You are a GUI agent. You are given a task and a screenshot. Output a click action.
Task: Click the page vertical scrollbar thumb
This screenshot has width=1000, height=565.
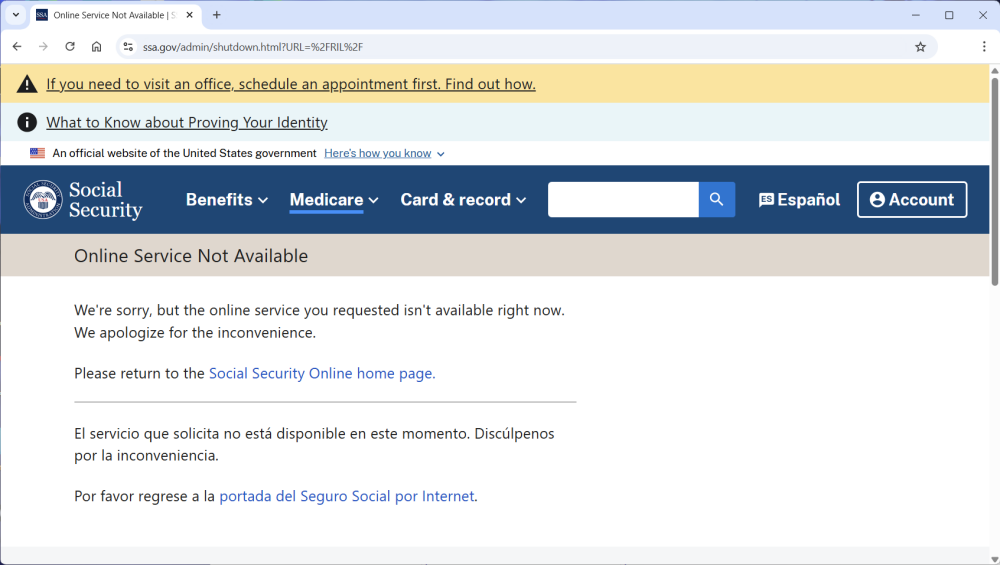(x=994, y=181)
